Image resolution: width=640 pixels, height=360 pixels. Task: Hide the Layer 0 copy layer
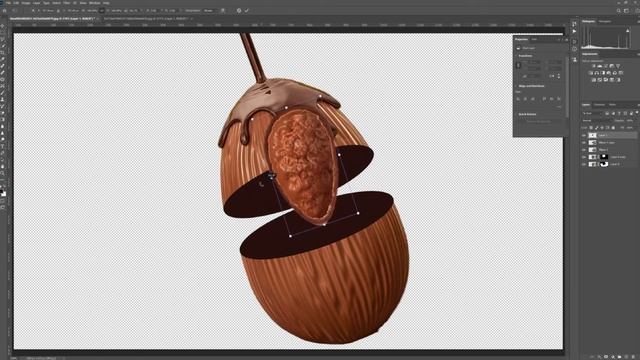pyautogui.click(x=584, y=157)
